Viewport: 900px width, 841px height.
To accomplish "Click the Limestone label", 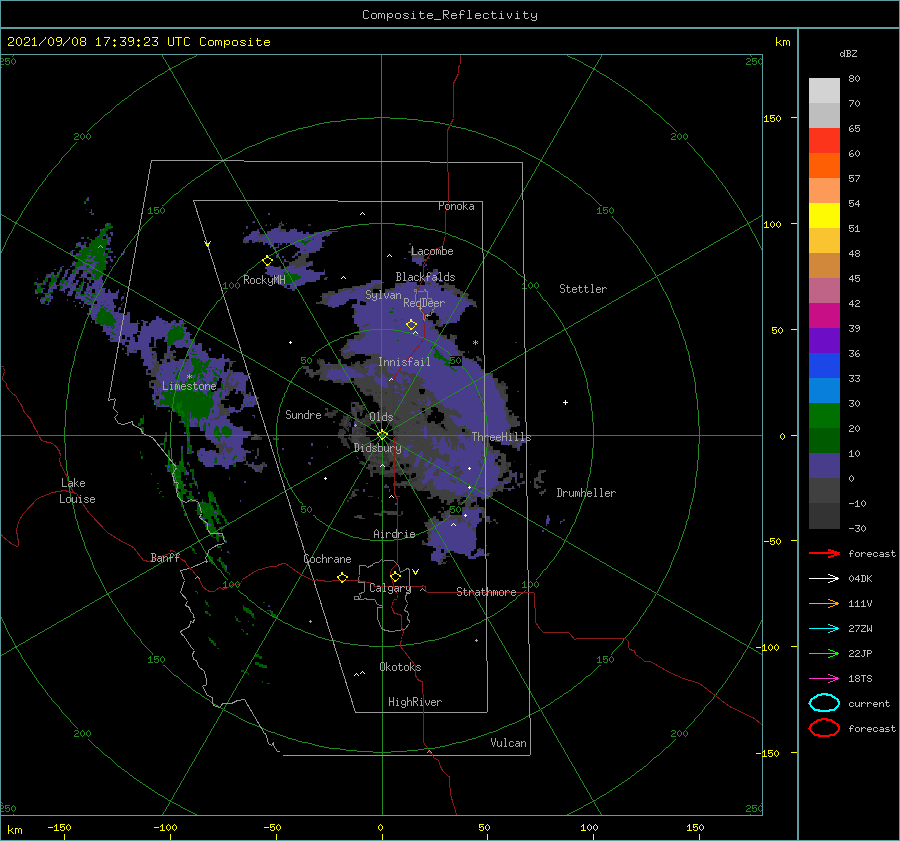I will tap(189, 386).
